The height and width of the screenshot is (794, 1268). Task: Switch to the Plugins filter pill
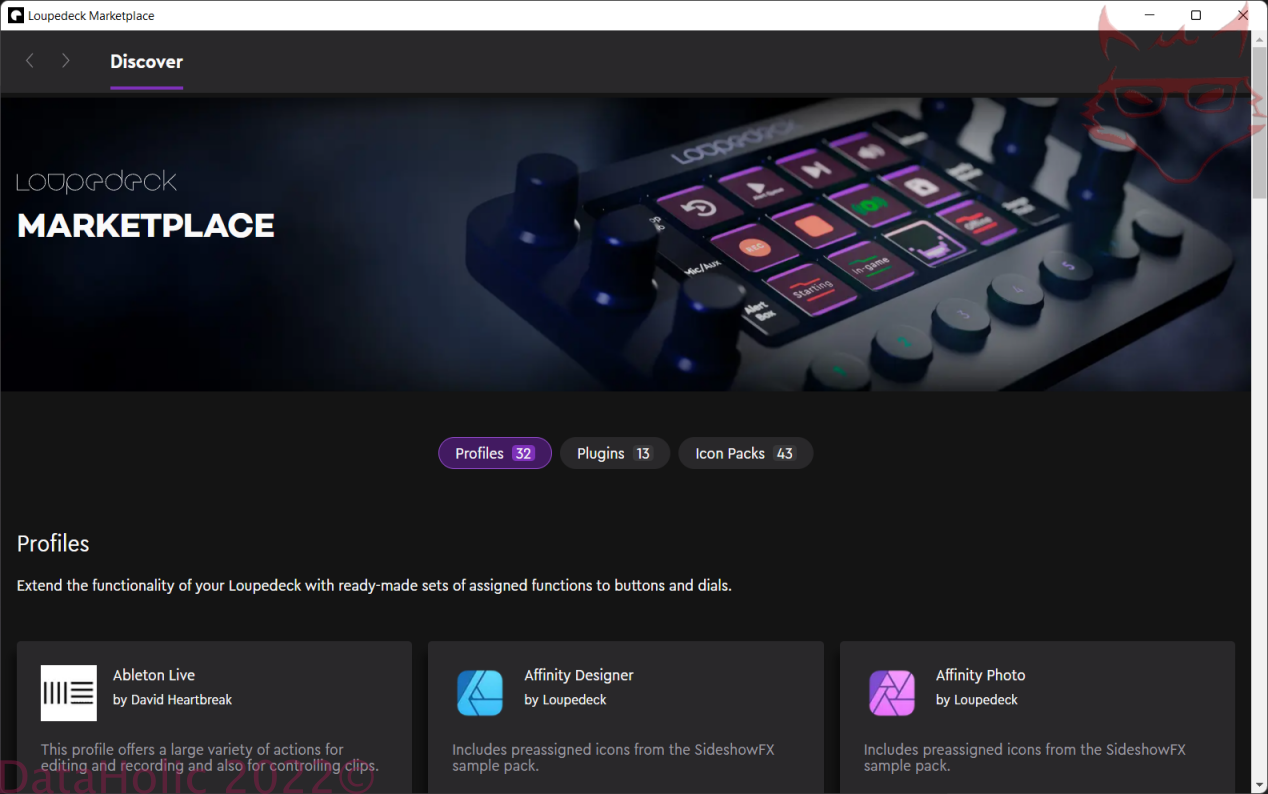[x=615, y=453]
